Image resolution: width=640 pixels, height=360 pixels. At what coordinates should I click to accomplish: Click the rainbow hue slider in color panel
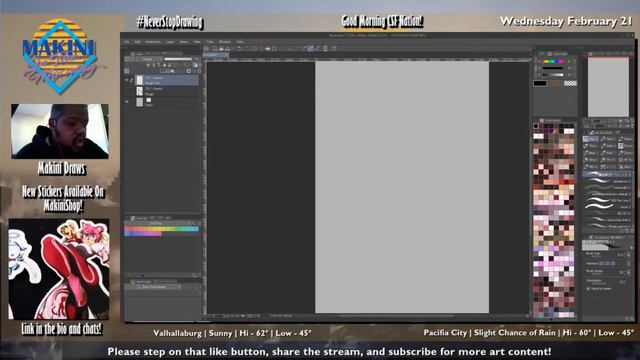tap(553, 62)
